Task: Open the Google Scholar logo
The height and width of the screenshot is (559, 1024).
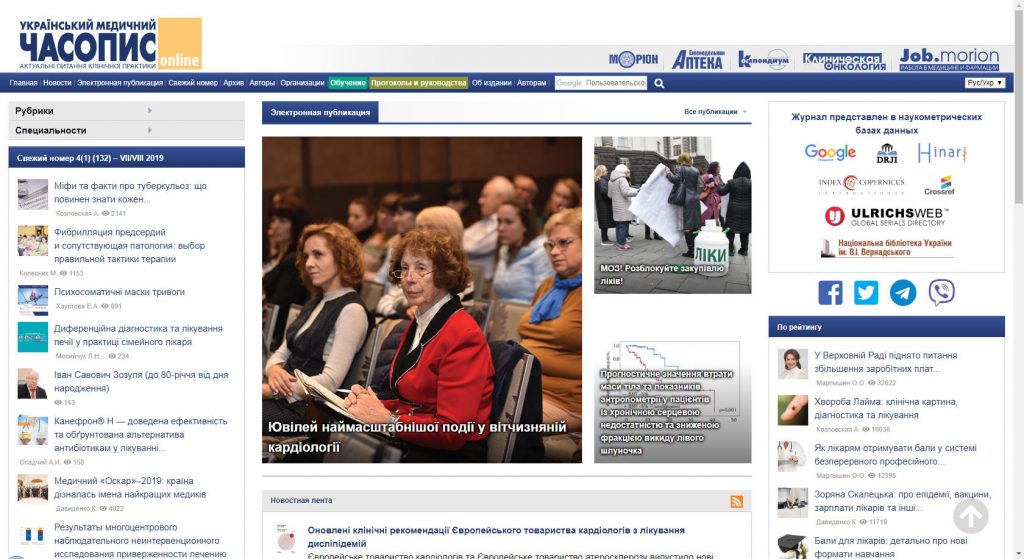Action: tap(830, 153)
